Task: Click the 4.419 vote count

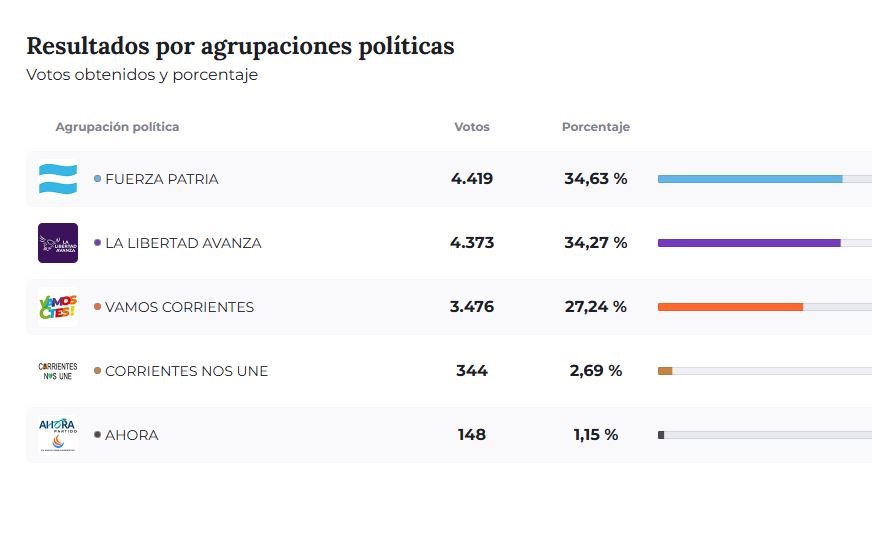Action: [472, 179]
